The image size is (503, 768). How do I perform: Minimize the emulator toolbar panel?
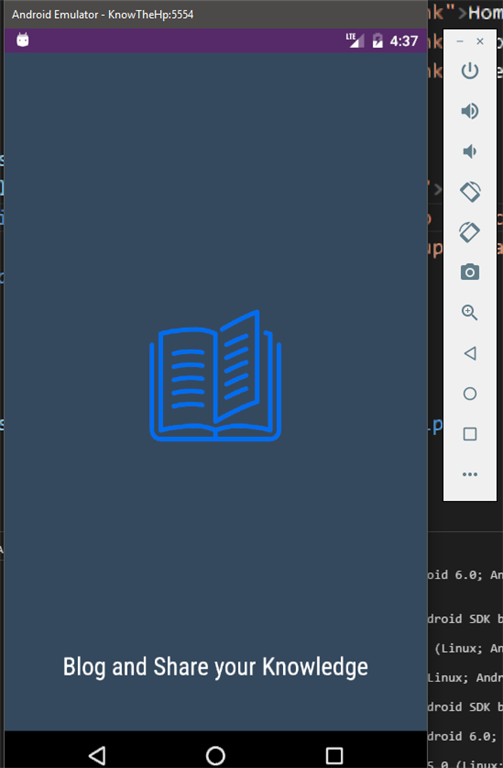tap(459, 42)
